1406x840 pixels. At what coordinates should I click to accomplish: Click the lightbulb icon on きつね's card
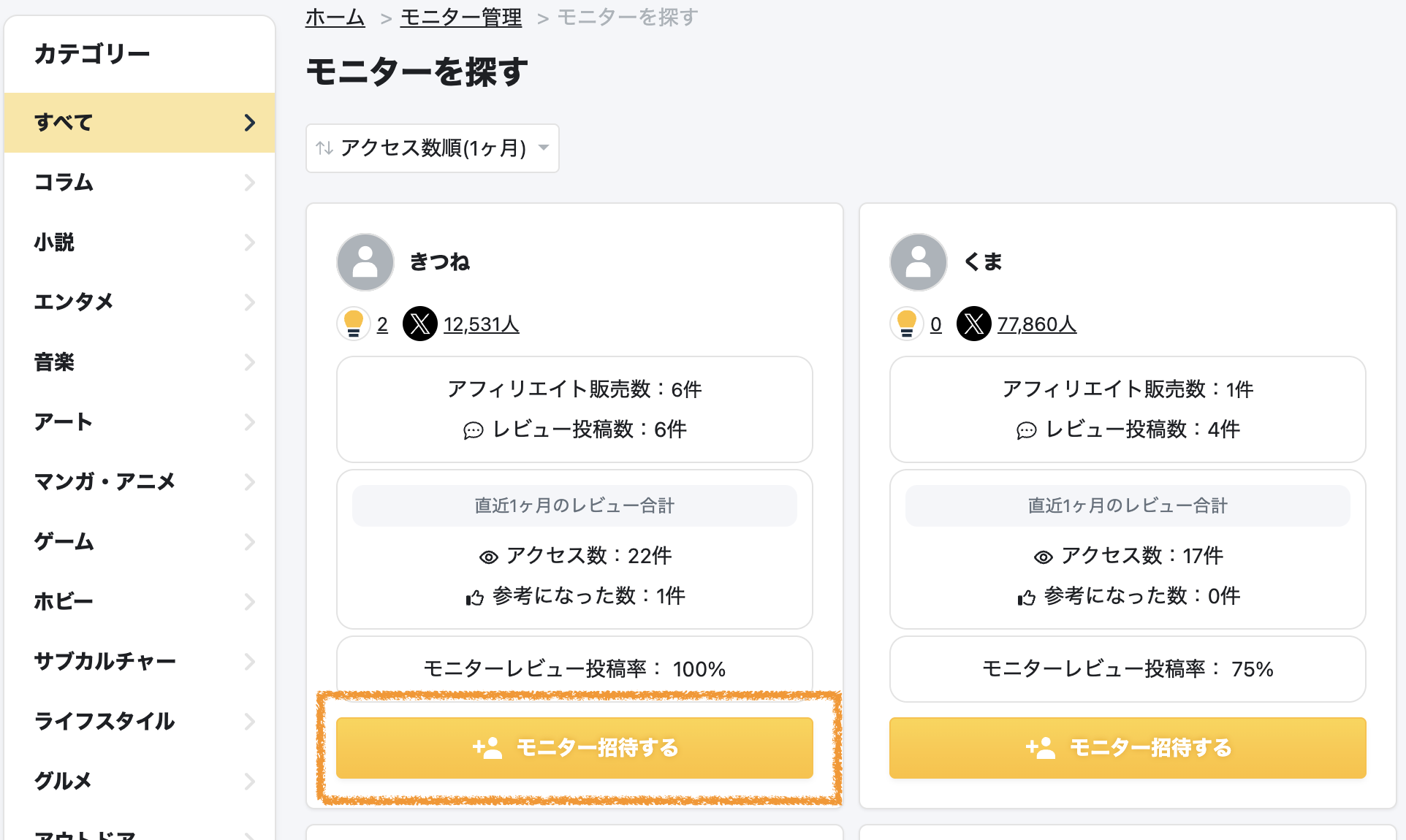point(354,324)
